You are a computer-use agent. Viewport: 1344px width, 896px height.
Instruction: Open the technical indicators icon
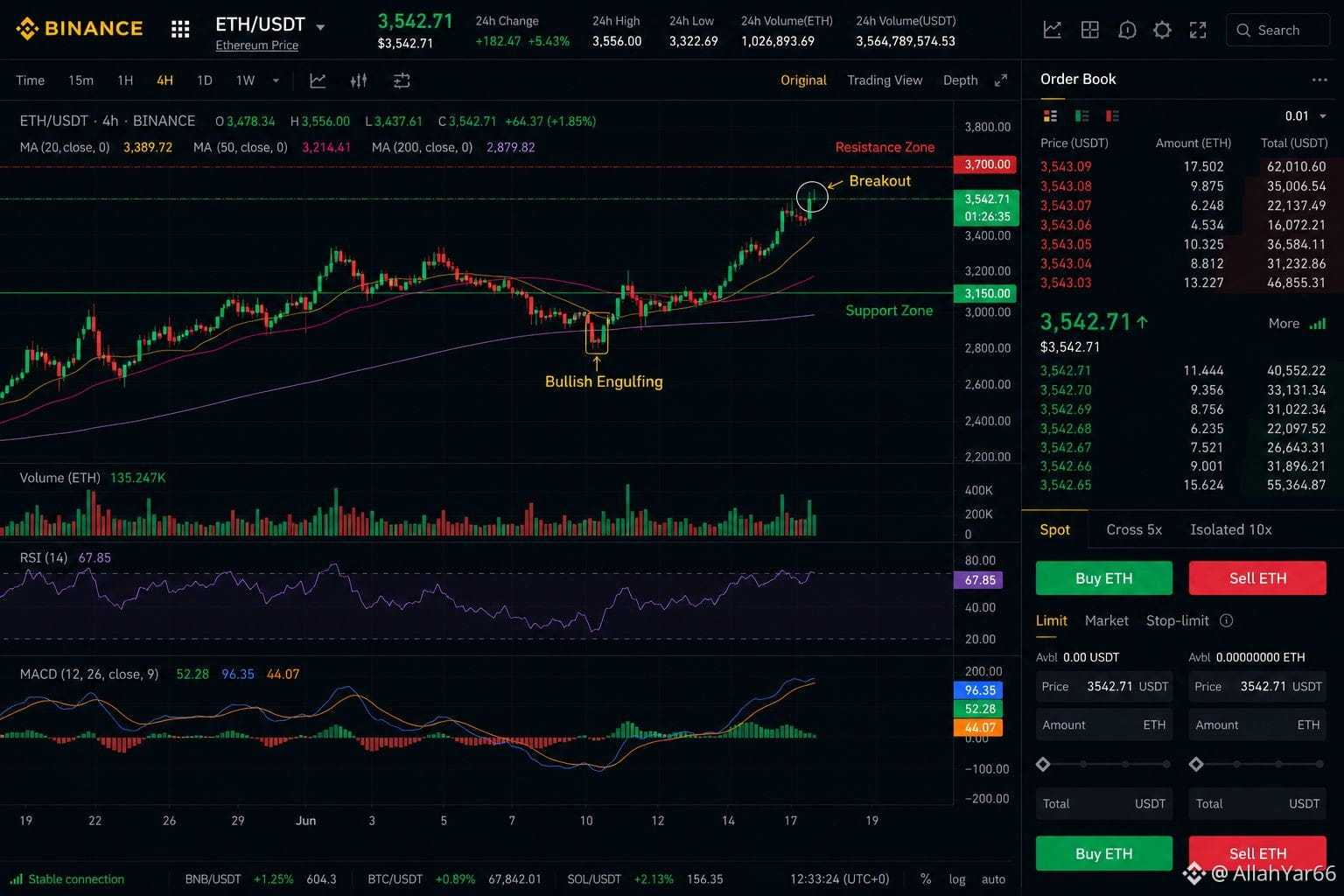tap(359, 80)
